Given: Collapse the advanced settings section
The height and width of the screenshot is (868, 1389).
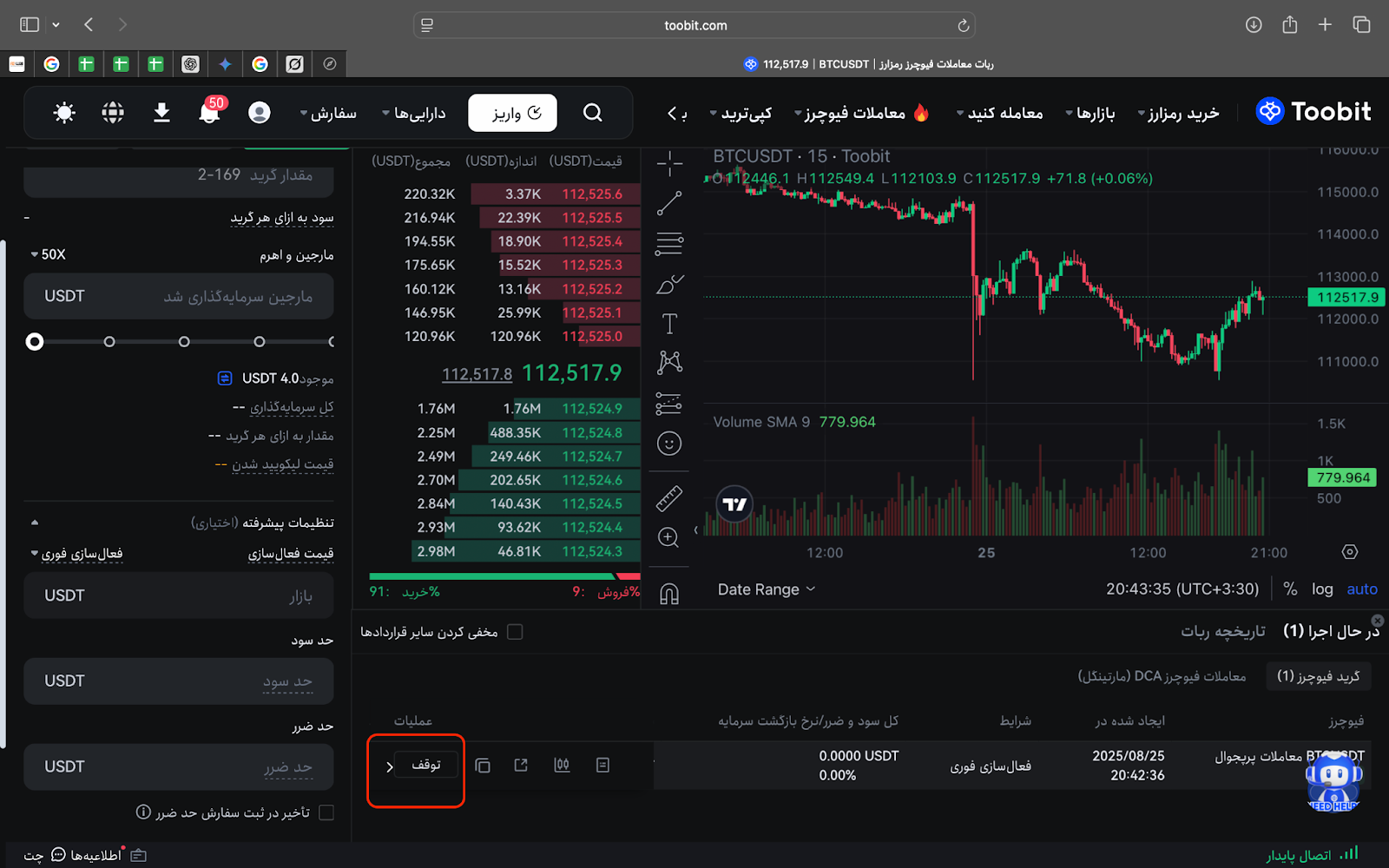Looking at the screenshot, I should pyautogui.click(x=35, y=523).
